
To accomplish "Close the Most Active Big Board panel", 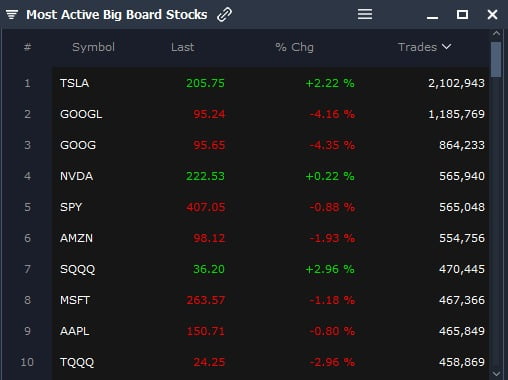I will click(492, 14).
